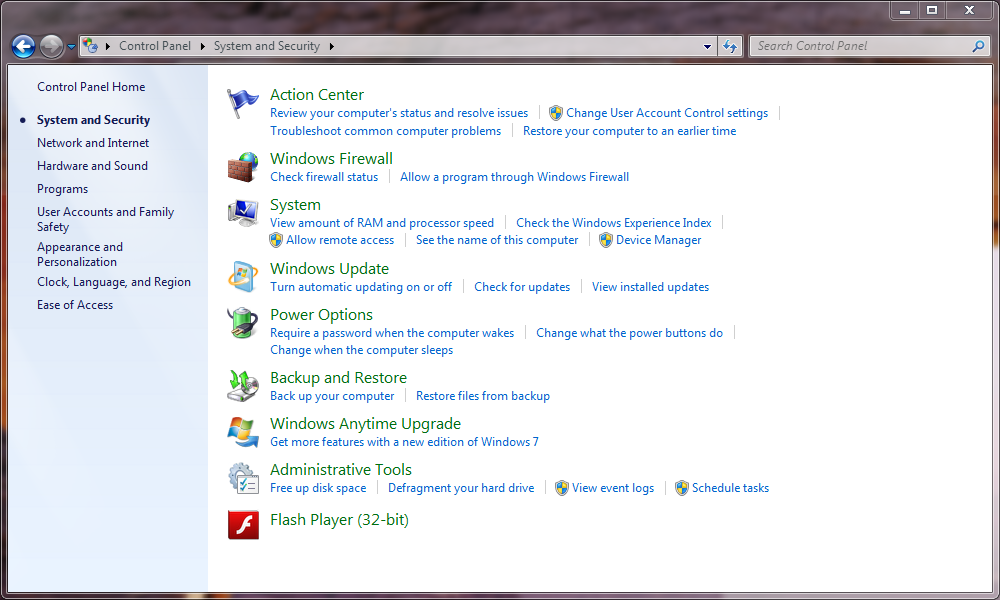Screen dimensions: 1000x600
Task: Click Allow a program through Windows Firewall
Action: [x=515, y=177]
